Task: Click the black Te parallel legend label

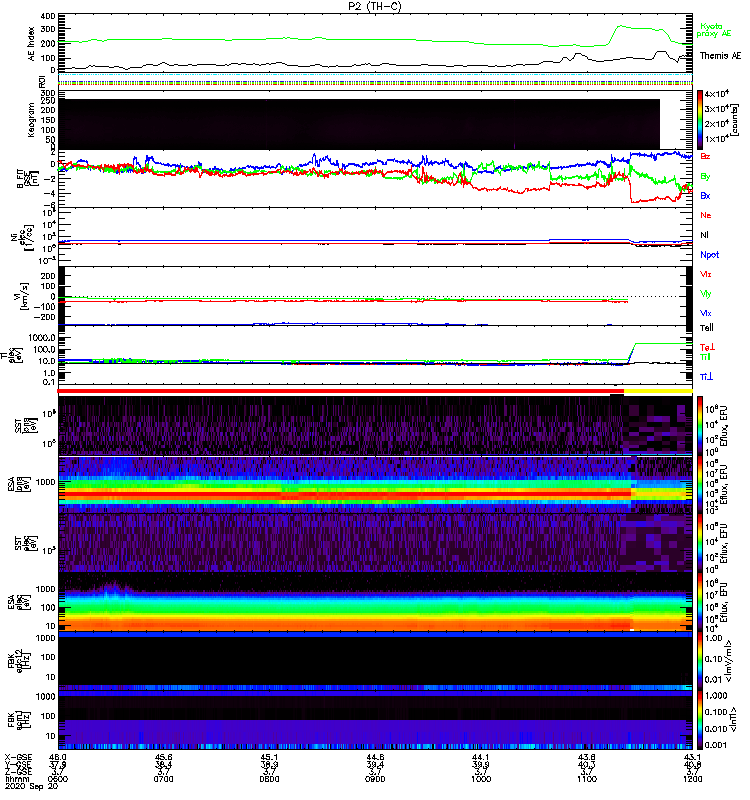Action: pyautogui.click(x=707, y=328)
